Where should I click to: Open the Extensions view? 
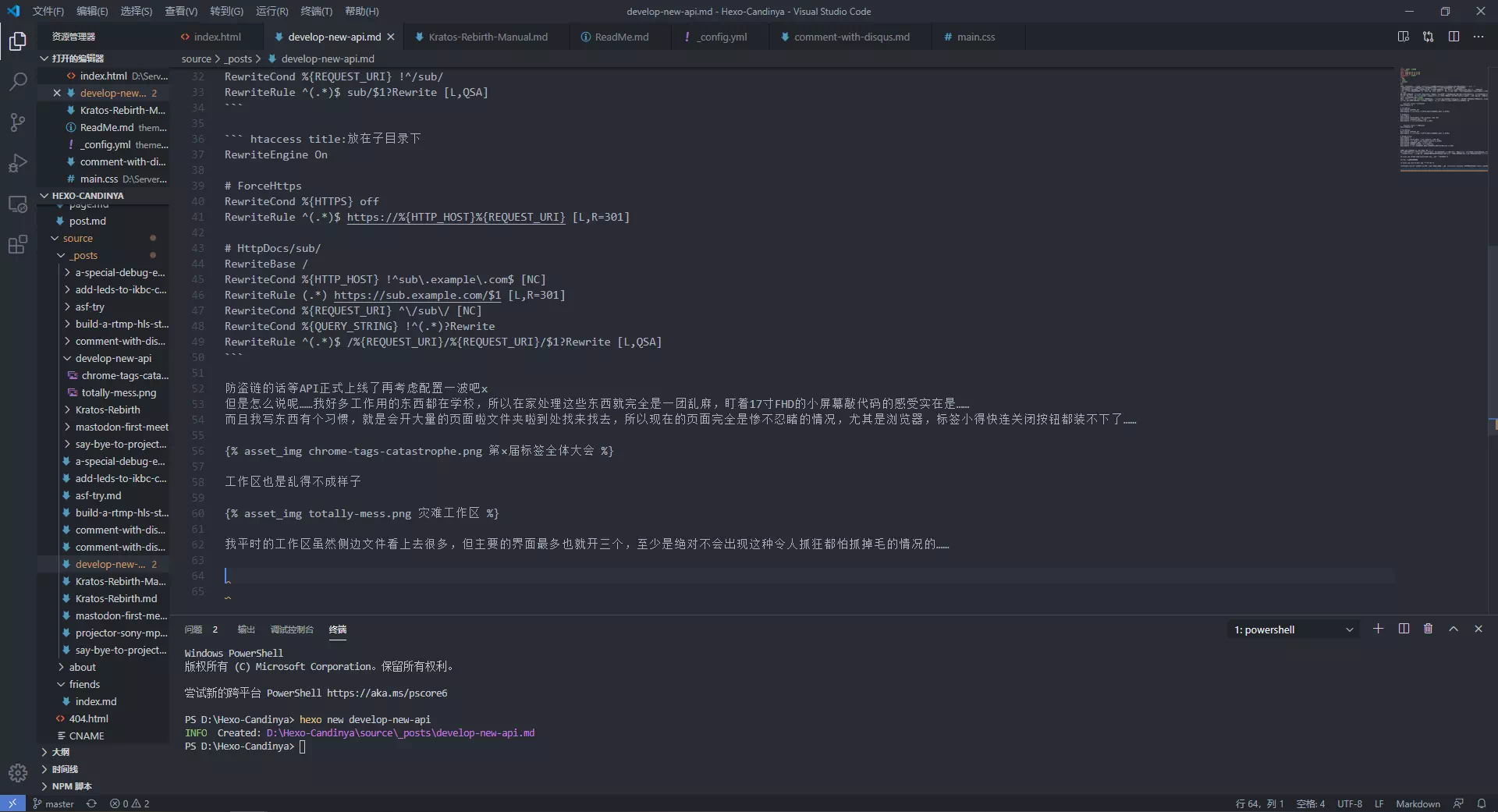pos(17,245)
